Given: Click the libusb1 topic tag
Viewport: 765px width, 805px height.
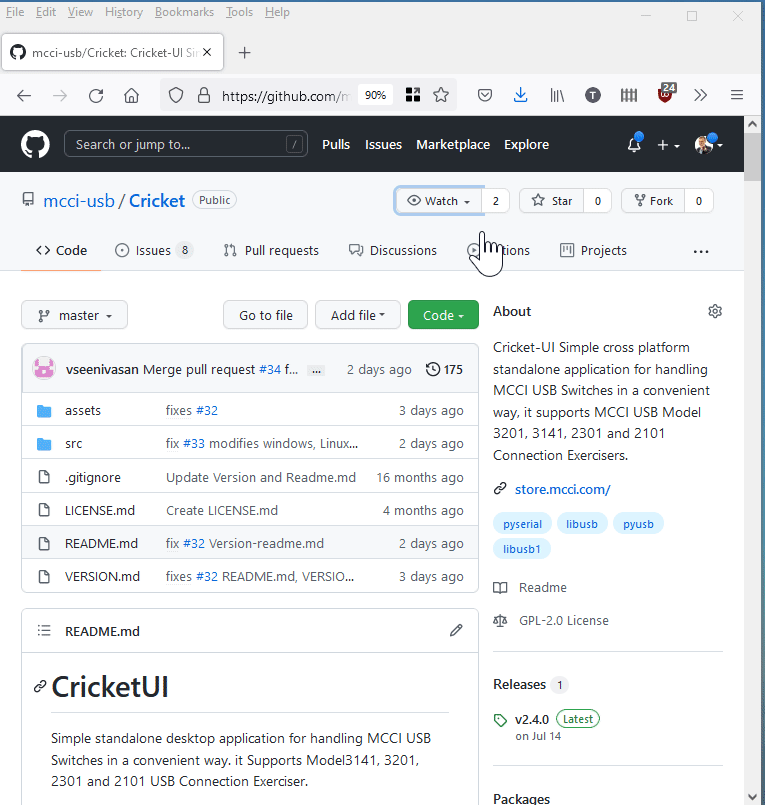Looking at the screenshot, I should coord(522,549).
